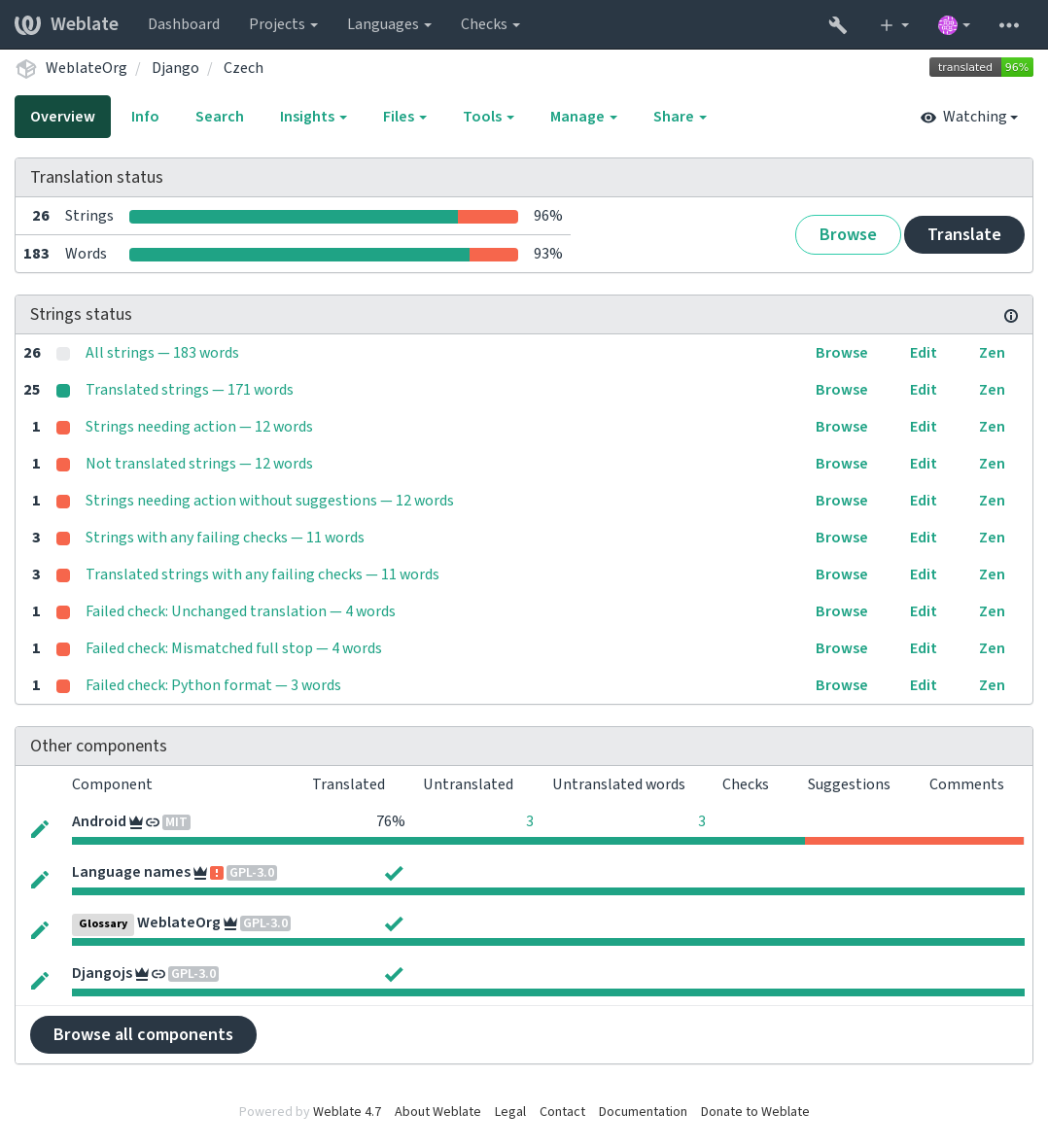The height and width of the screenshot is (1148, 1048).
Task: Click the Strings 96% progress bar
Action: (x=324, y=217)
